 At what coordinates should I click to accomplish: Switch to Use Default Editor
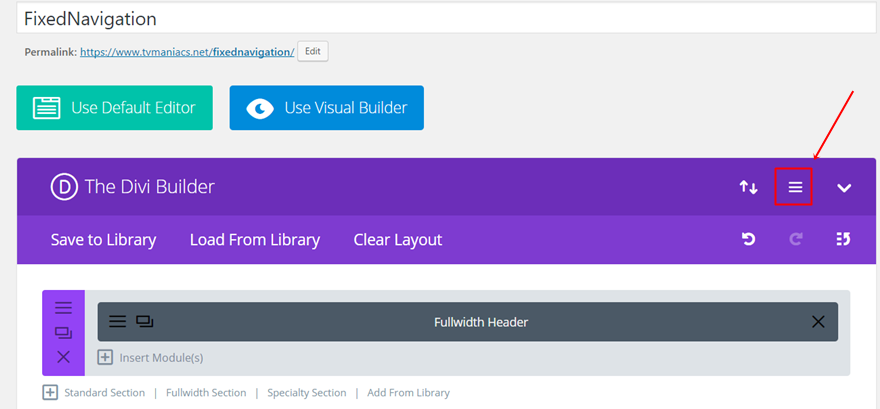pos(114,108)
